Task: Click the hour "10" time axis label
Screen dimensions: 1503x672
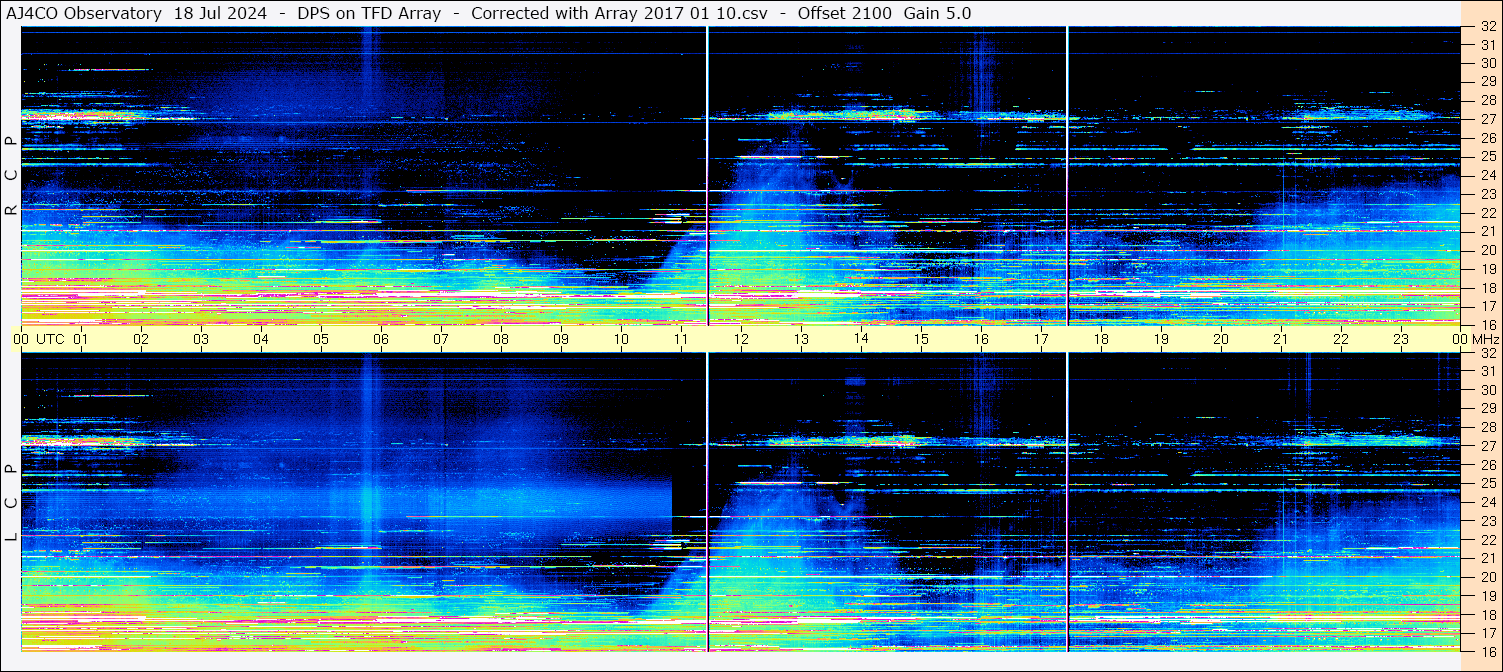Action: click(621, 339)
